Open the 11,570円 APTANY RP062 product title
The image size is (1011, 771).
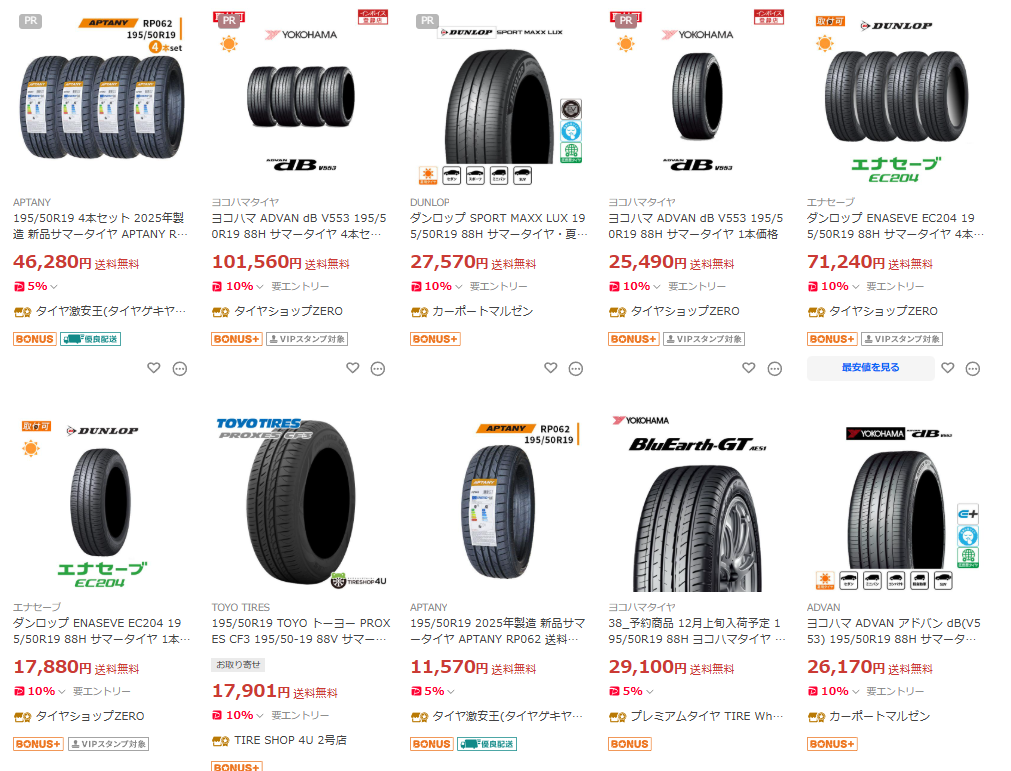[x=498, y=630]
